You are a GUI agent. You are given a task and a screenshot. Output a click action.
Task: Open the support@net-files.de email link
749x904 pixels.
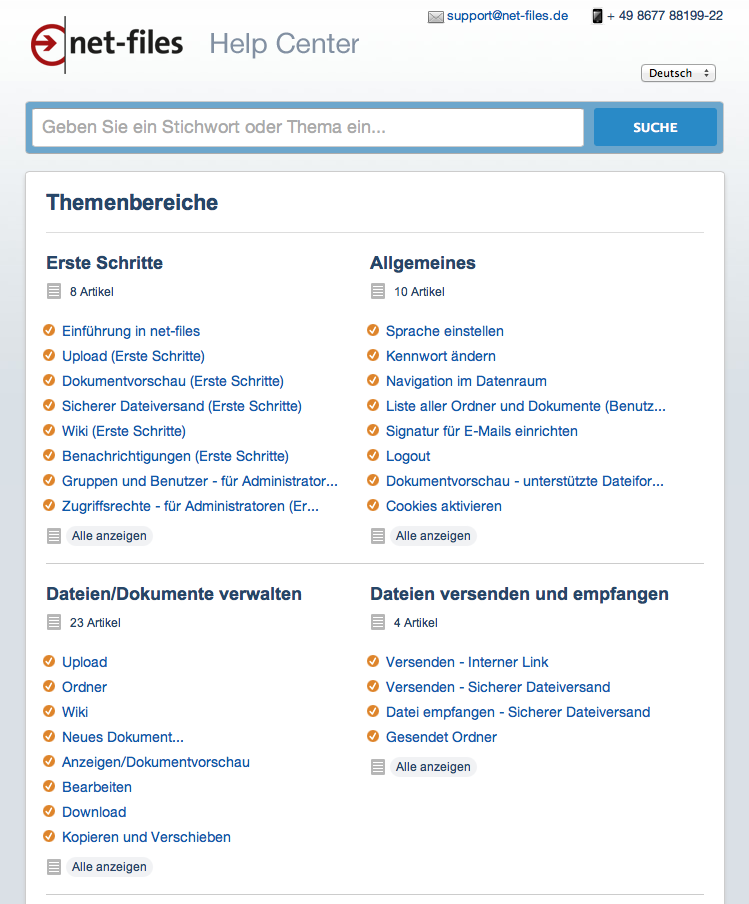[x=507, y=16]
